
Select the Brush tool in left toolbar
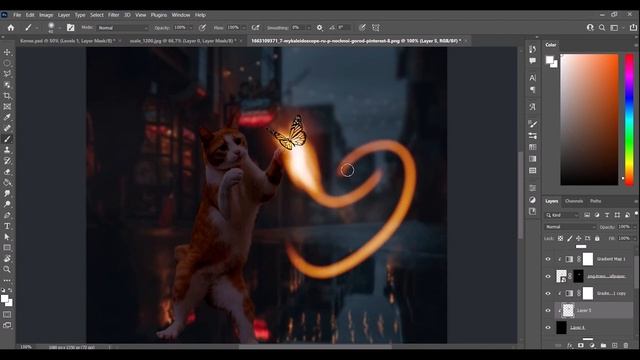click(x=7, y=139)
